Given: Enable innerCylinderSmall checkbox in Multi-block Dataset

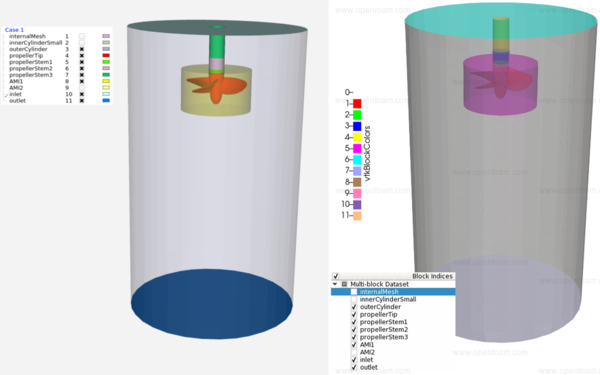Looking at the screenshot, I should (x=354, y=300).
